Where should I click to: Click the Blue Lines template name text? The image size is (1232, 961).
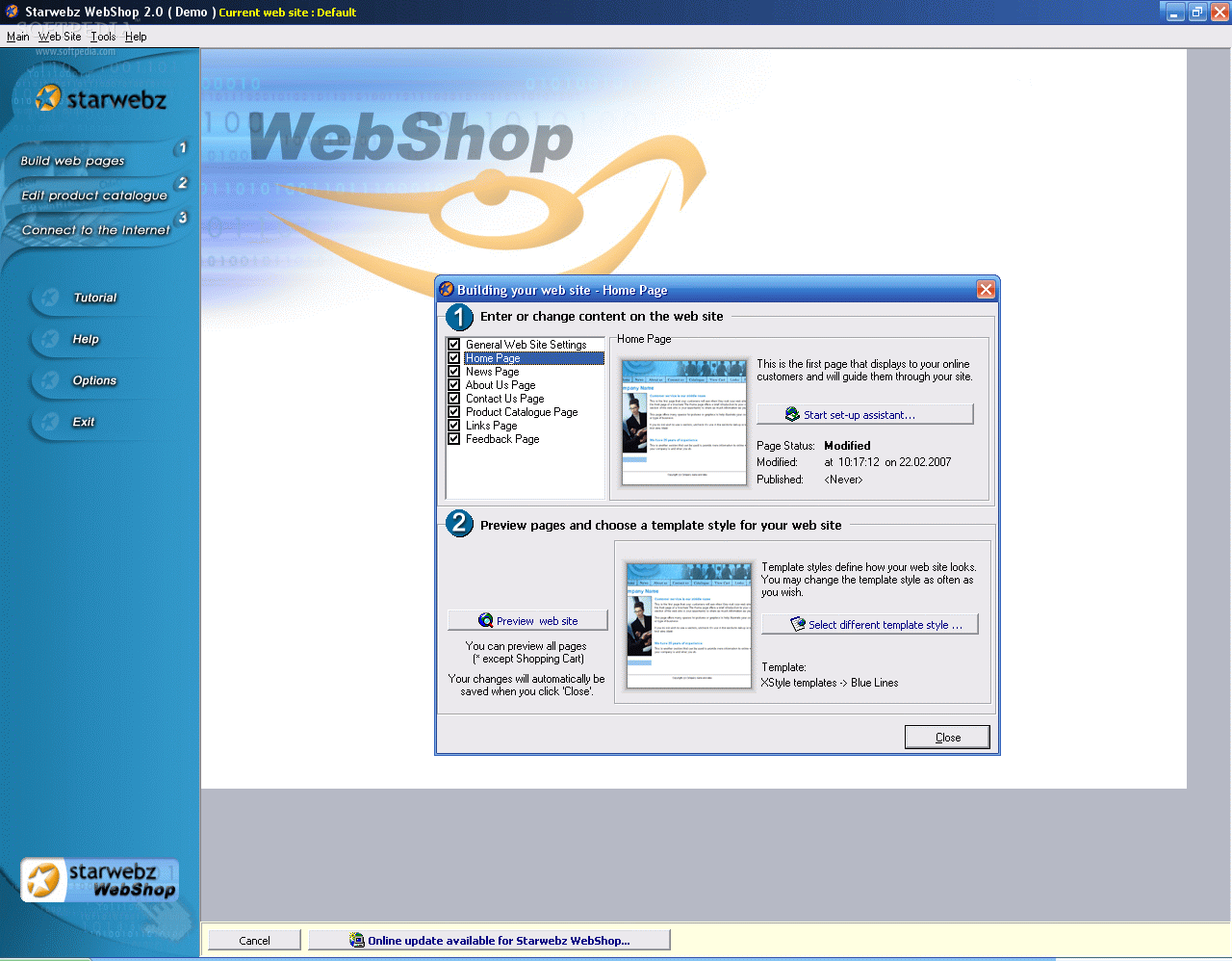(x=874, y=683)
